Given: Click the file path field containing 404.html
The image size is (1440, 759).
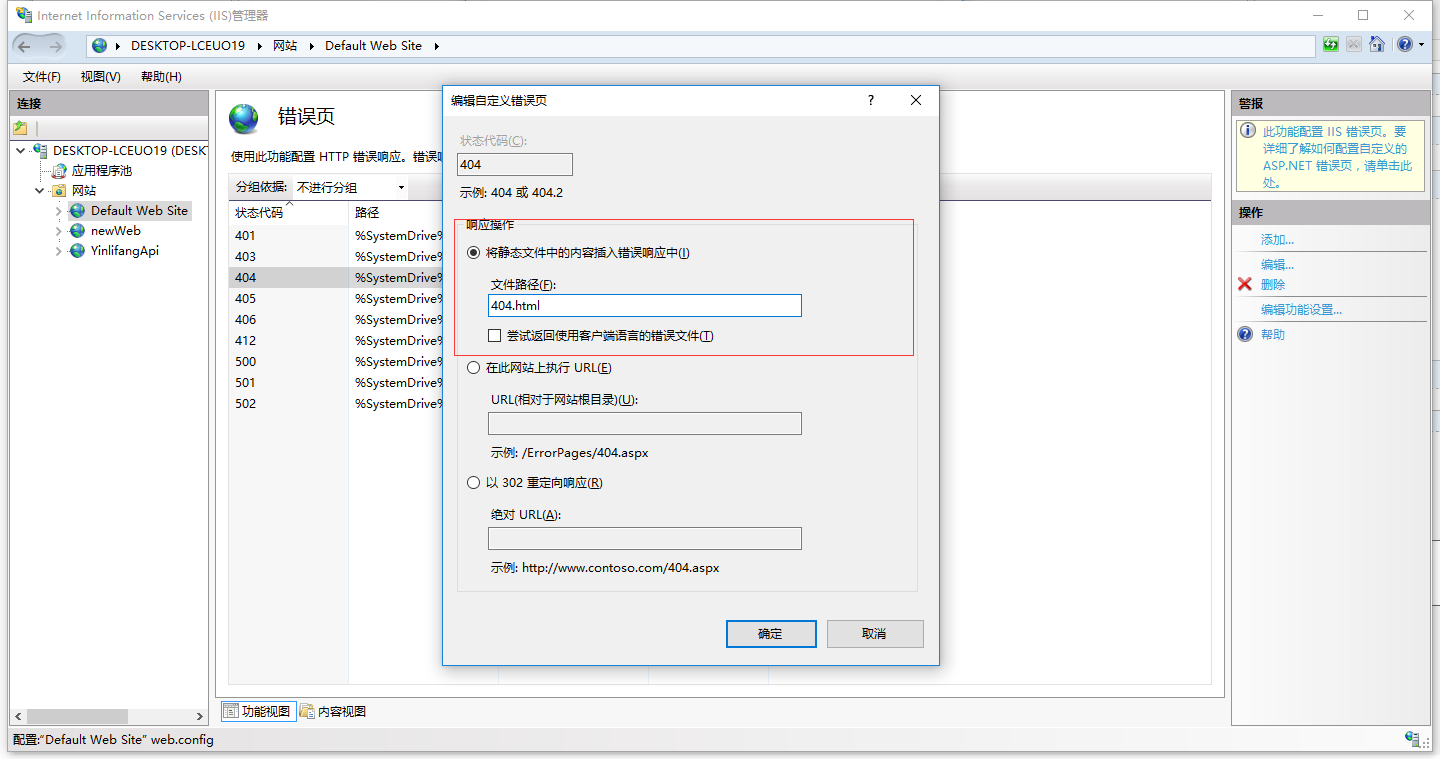Looking at the screenshot, I should click(x=644, y=306).
